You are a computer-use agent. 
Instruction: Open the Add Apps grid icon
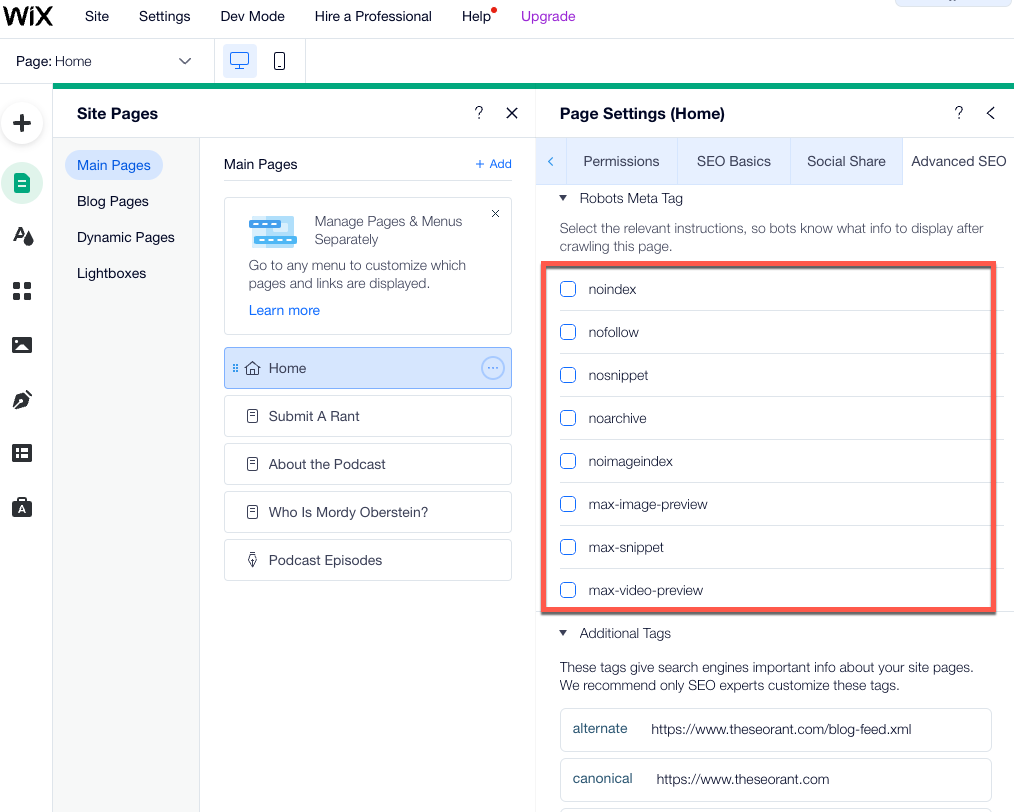(22, 291)
